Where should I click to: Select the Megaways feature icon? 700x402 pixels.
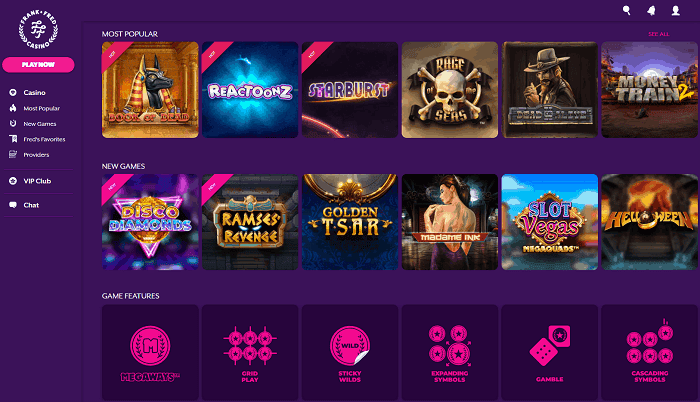point(150,346)
